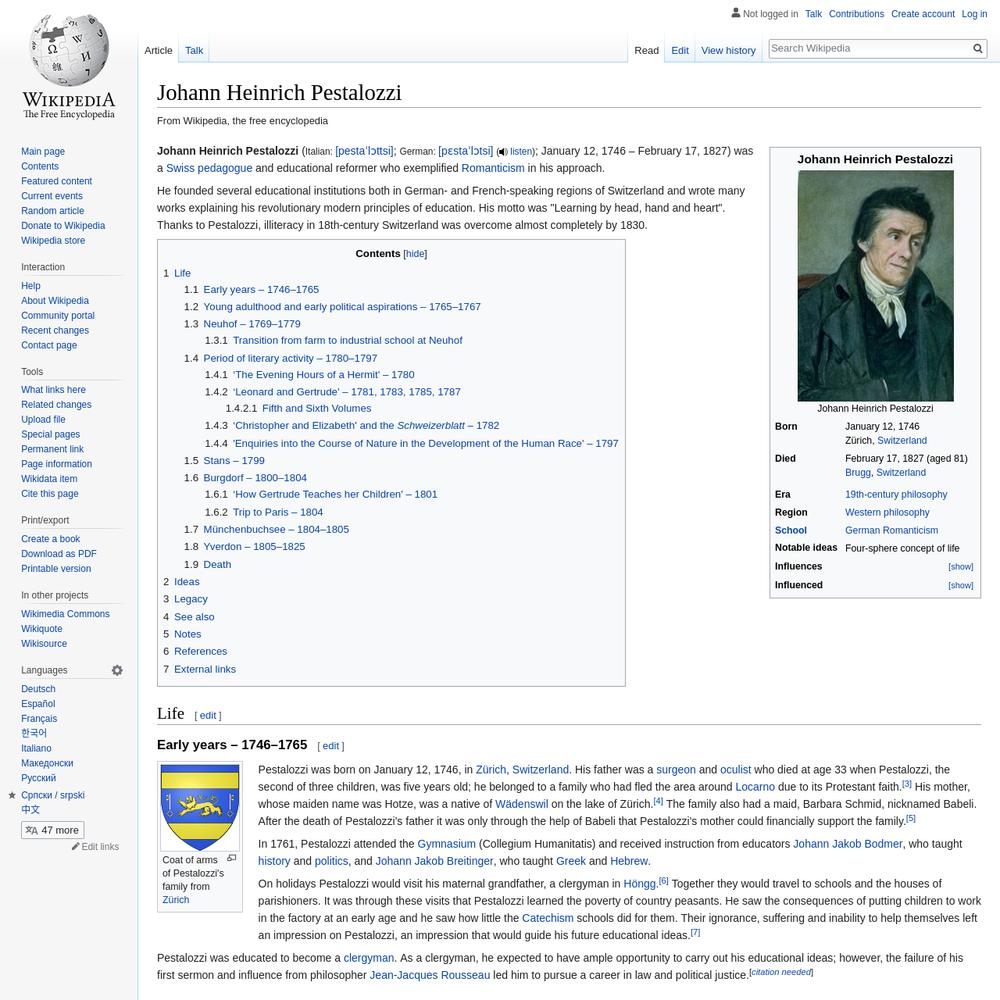Viewport: 1000px width, 1000px height.
Task: Open the German Romanticism infobox link
Action: pyautogui.click(x=892, y=530)
